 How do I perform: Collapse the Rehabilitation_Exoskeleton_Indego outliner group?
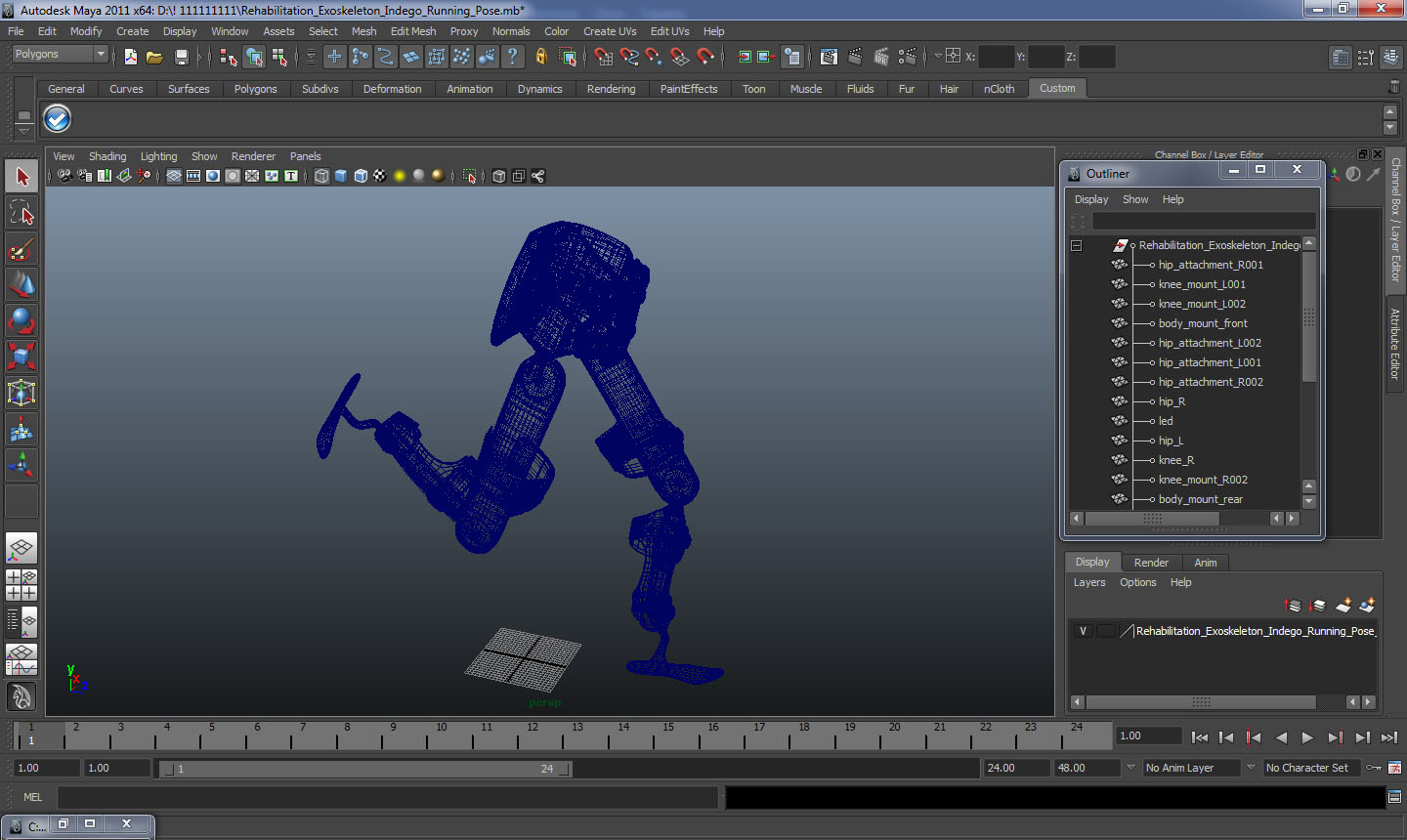[x=1076, y=245]
